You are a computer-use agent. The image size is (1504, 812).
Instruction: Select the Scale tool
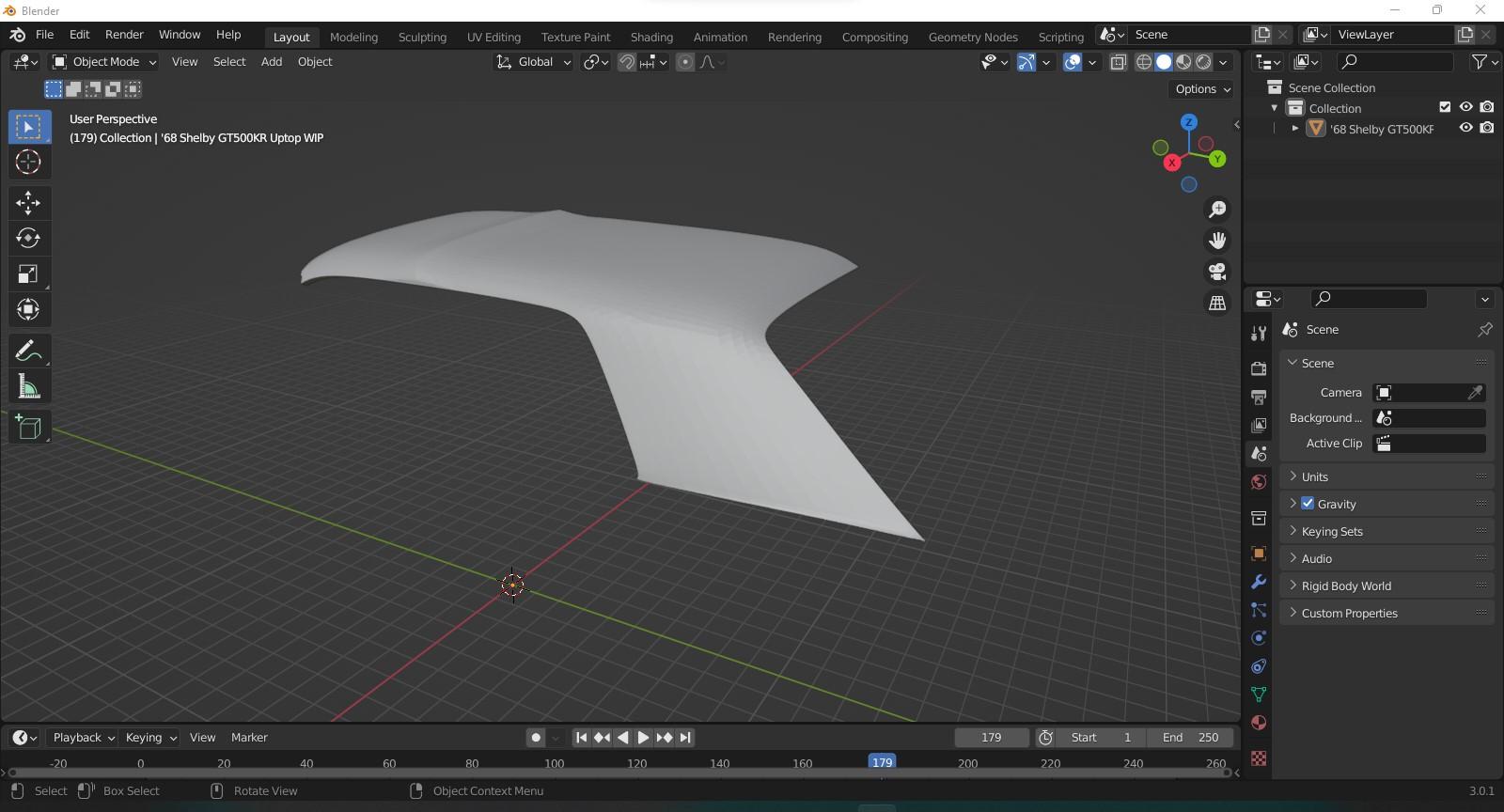(29, 273)
